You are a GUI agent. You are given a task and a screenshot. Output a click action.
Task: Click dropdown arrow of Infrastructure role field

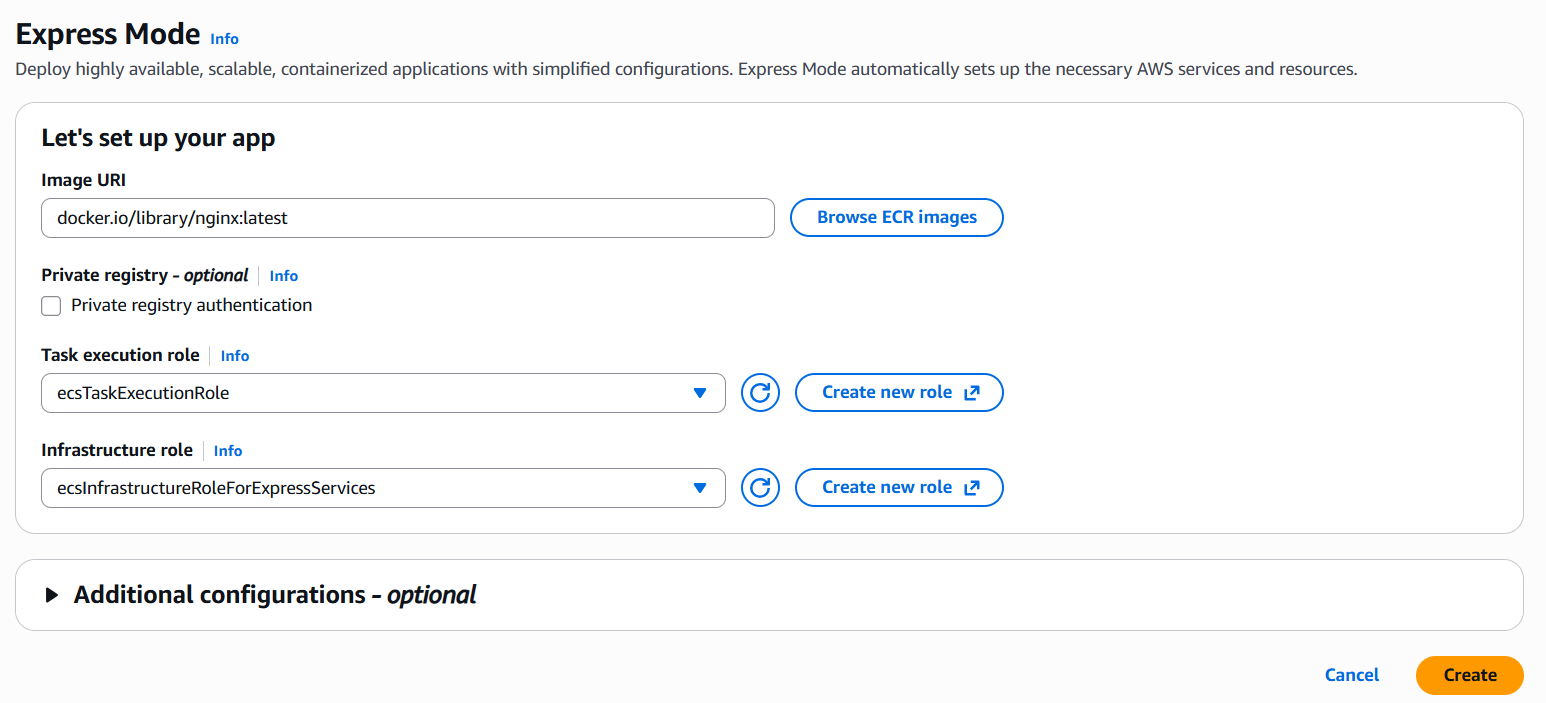[x=700, y=488]
